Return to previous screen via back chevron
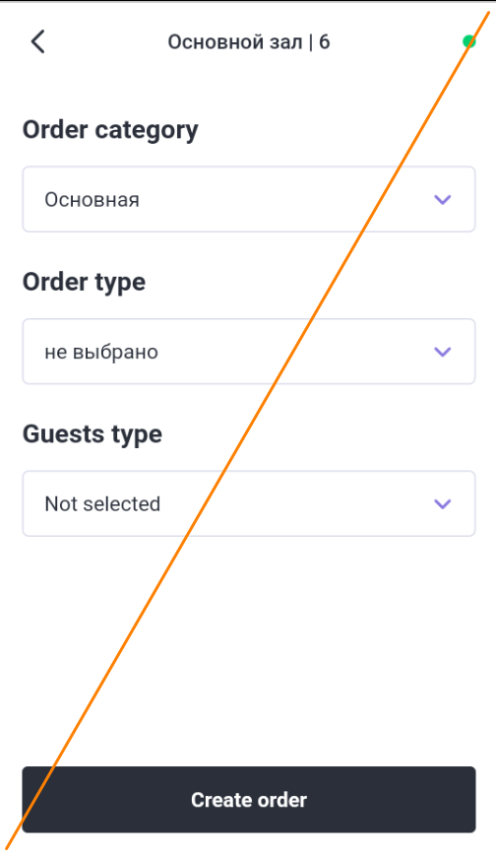 pyautogui.click(x=38, y=41)
